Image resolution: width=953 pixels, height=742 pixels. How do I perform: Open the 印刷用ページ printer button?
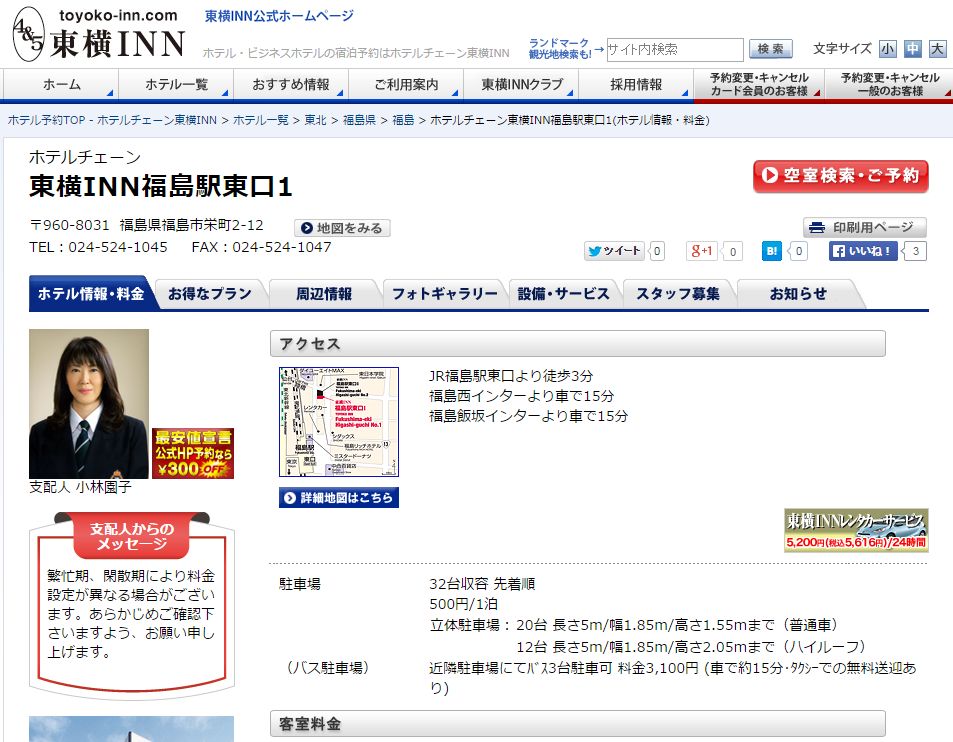pyautogui.click(x=864, y=227)
